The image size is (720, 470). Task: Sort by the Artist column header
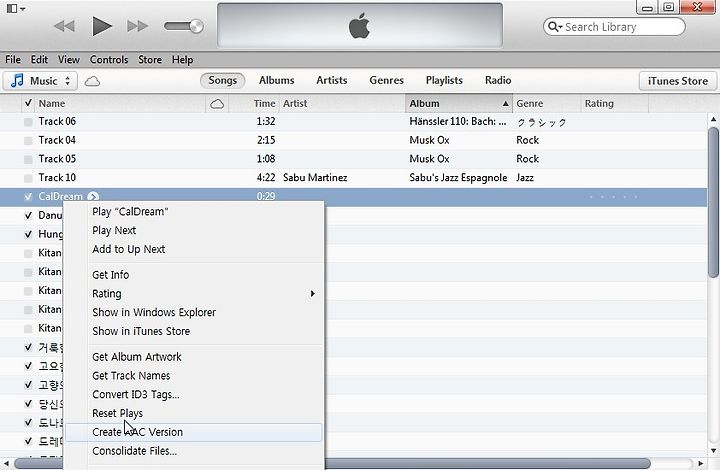tap(342, 104)
